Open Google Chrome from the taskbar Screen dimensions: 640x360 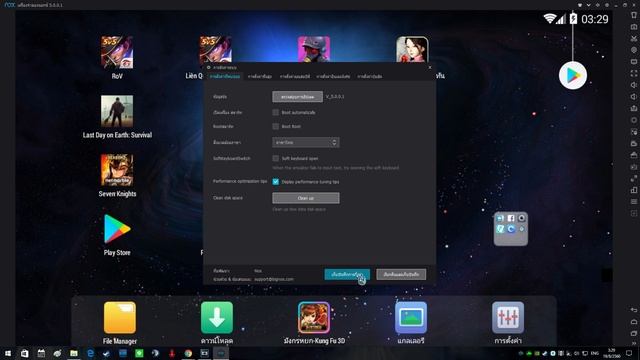[x=188, y=353]
